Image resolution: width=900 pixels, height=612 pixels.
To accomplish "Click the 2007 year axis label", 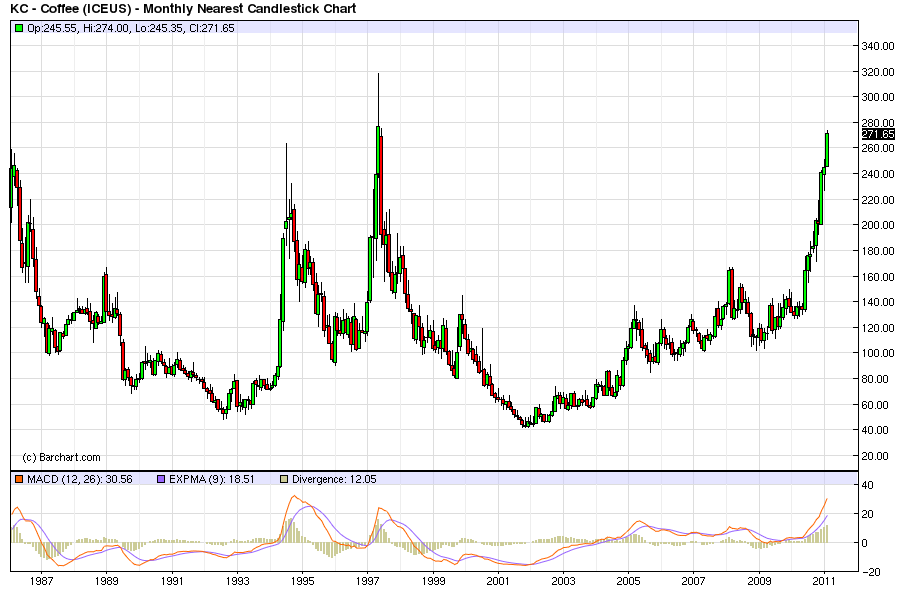I will (x=693, y=581).
